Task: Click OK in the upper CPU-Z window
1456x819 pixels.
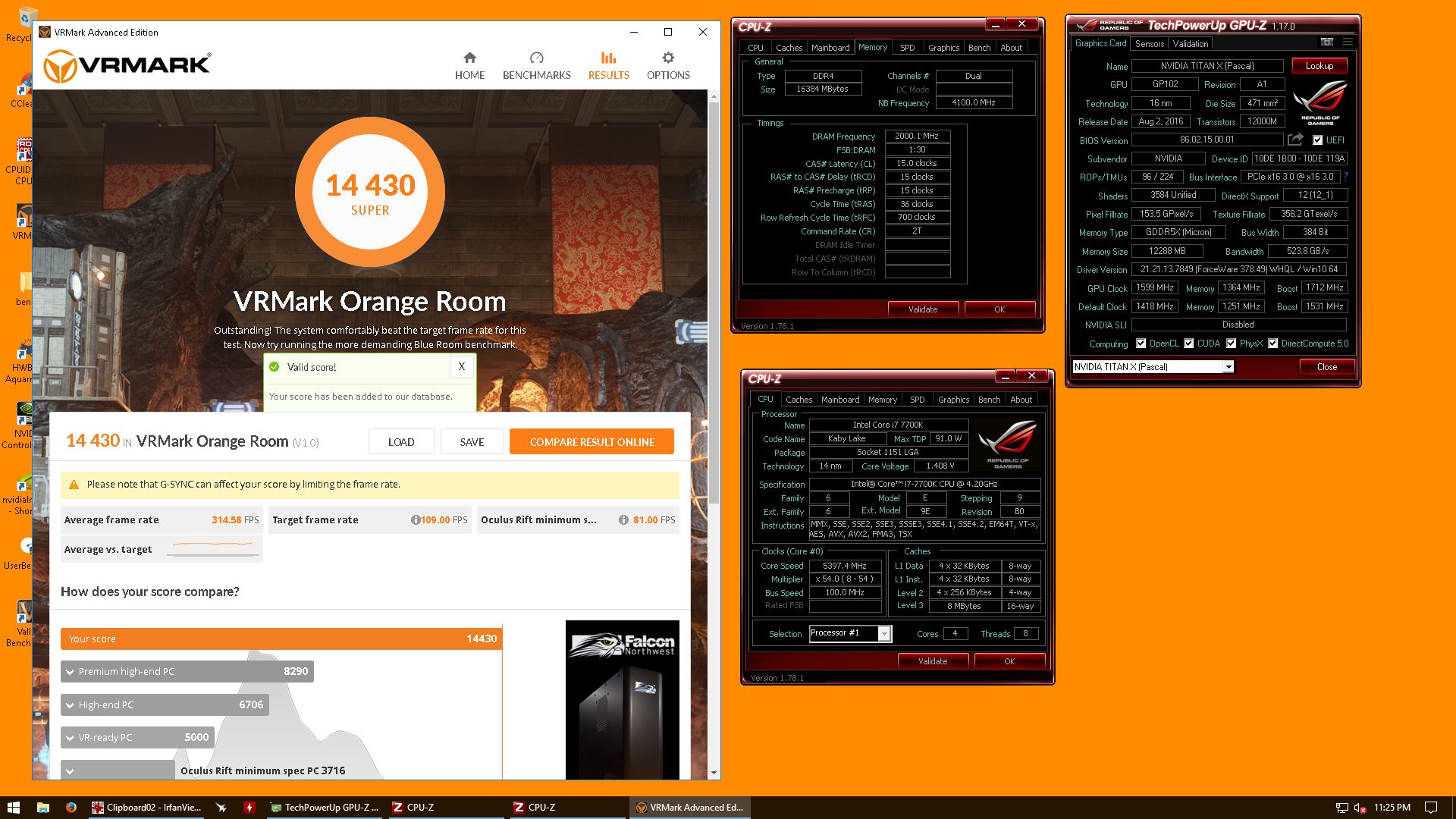Action: [x=999, y=309]
